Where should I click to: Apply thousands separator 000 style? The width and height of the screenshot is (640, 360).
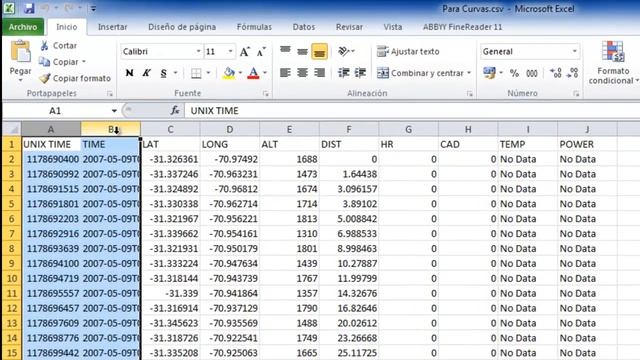pyautogui.click(x=532, y=73)
